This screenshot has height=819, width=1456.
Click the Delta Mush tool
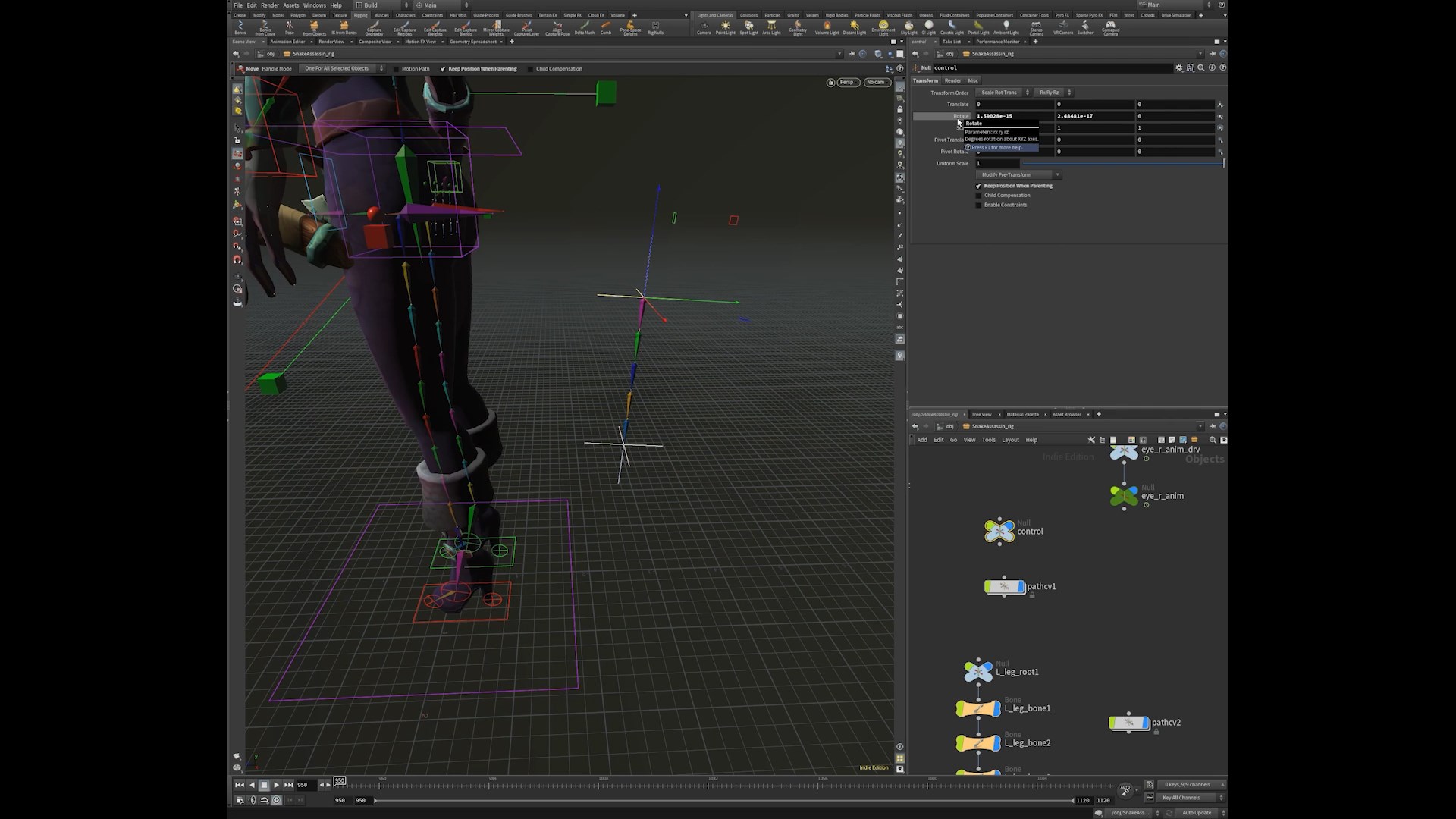click(x=585, y=28)
